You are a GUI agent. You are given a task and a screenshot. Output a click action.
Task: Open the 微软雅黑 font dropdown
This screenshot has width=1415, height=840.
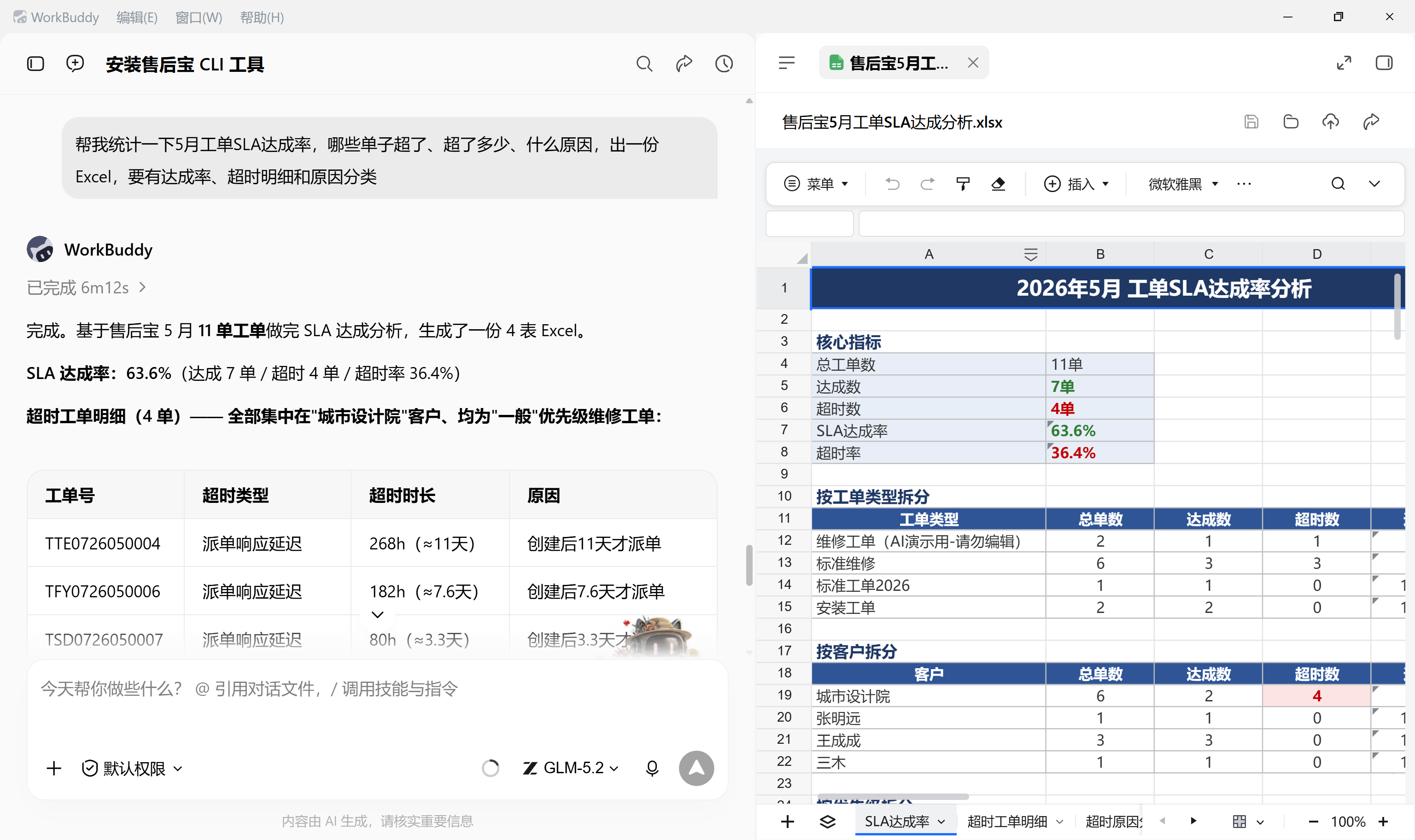coord(1183,184)
